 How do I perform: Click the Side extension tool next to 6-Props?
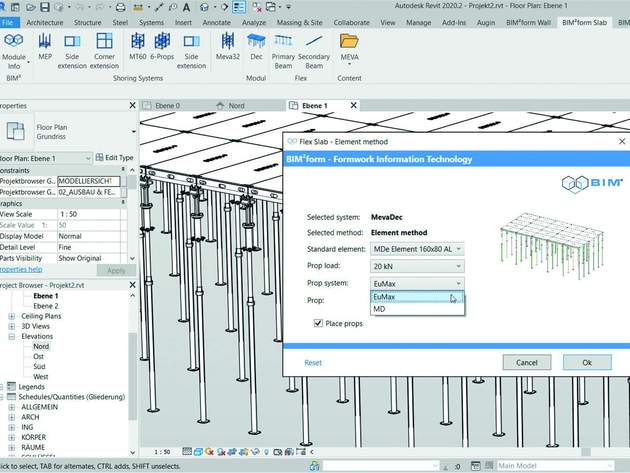click(191, 51)
